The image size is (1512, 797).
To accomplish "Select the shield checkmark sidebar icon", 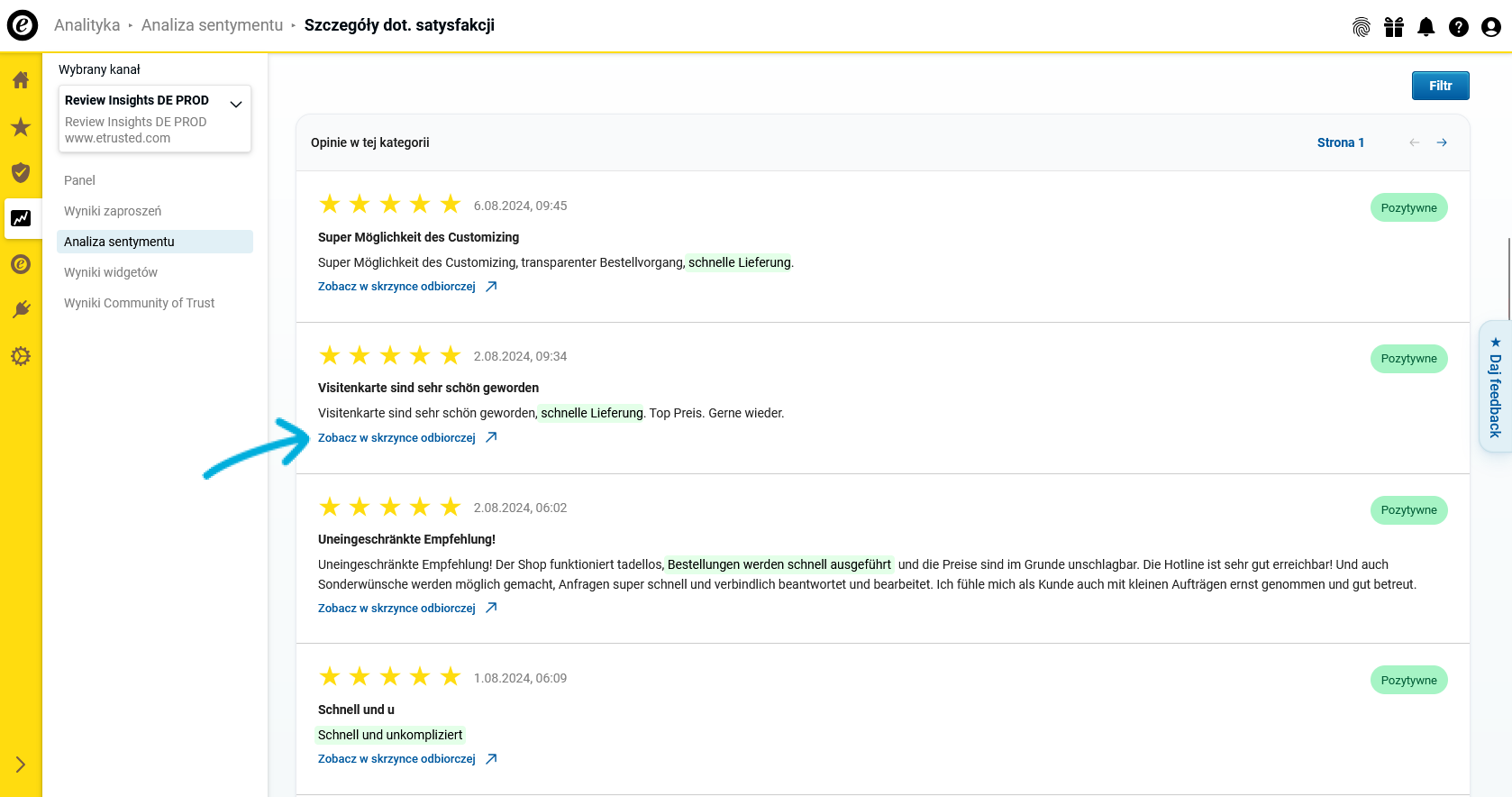I will click(21, 172).
